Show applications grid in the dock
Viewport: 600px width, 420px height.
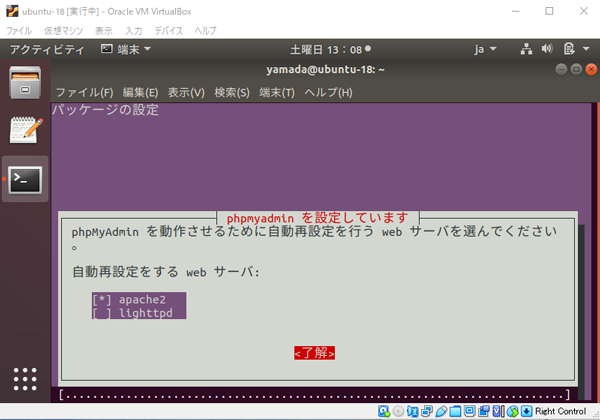25,379
